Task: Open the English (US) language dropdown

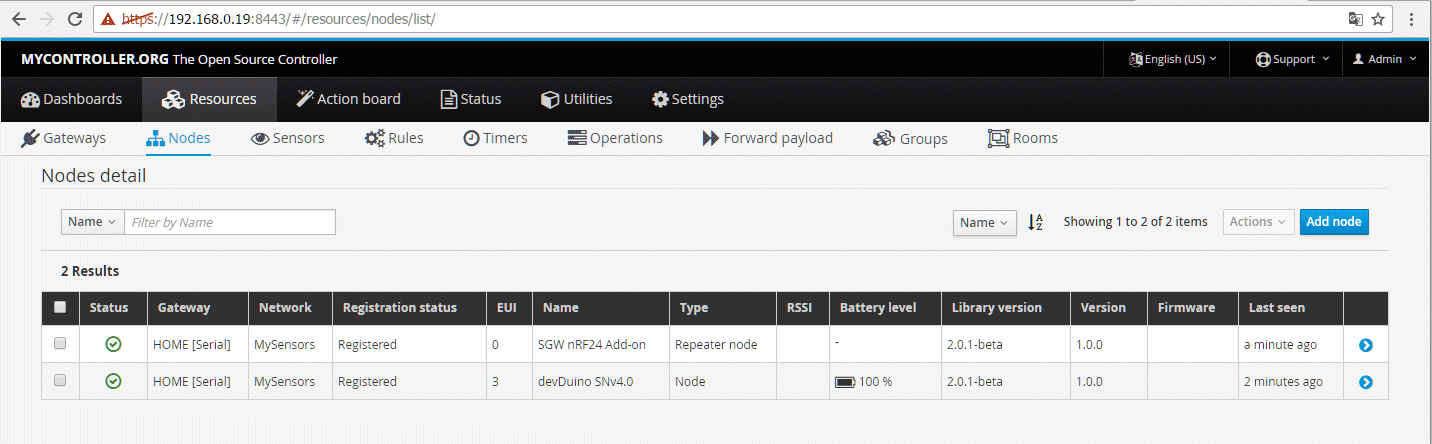Action: click(1173, 59)
